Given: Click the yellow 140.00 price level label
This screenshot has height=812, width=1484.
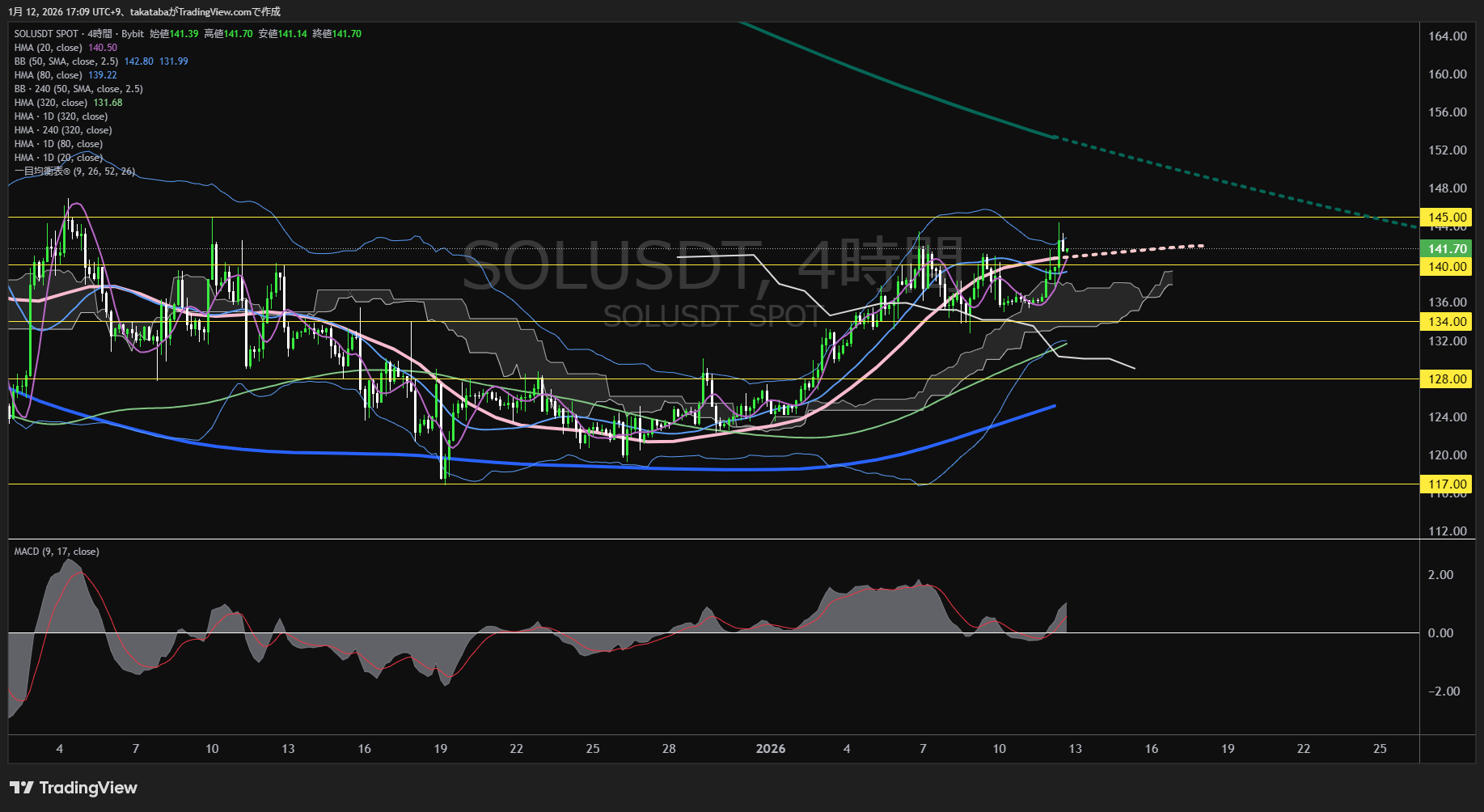Looking at the screenshot, I should coord(1447,267).
